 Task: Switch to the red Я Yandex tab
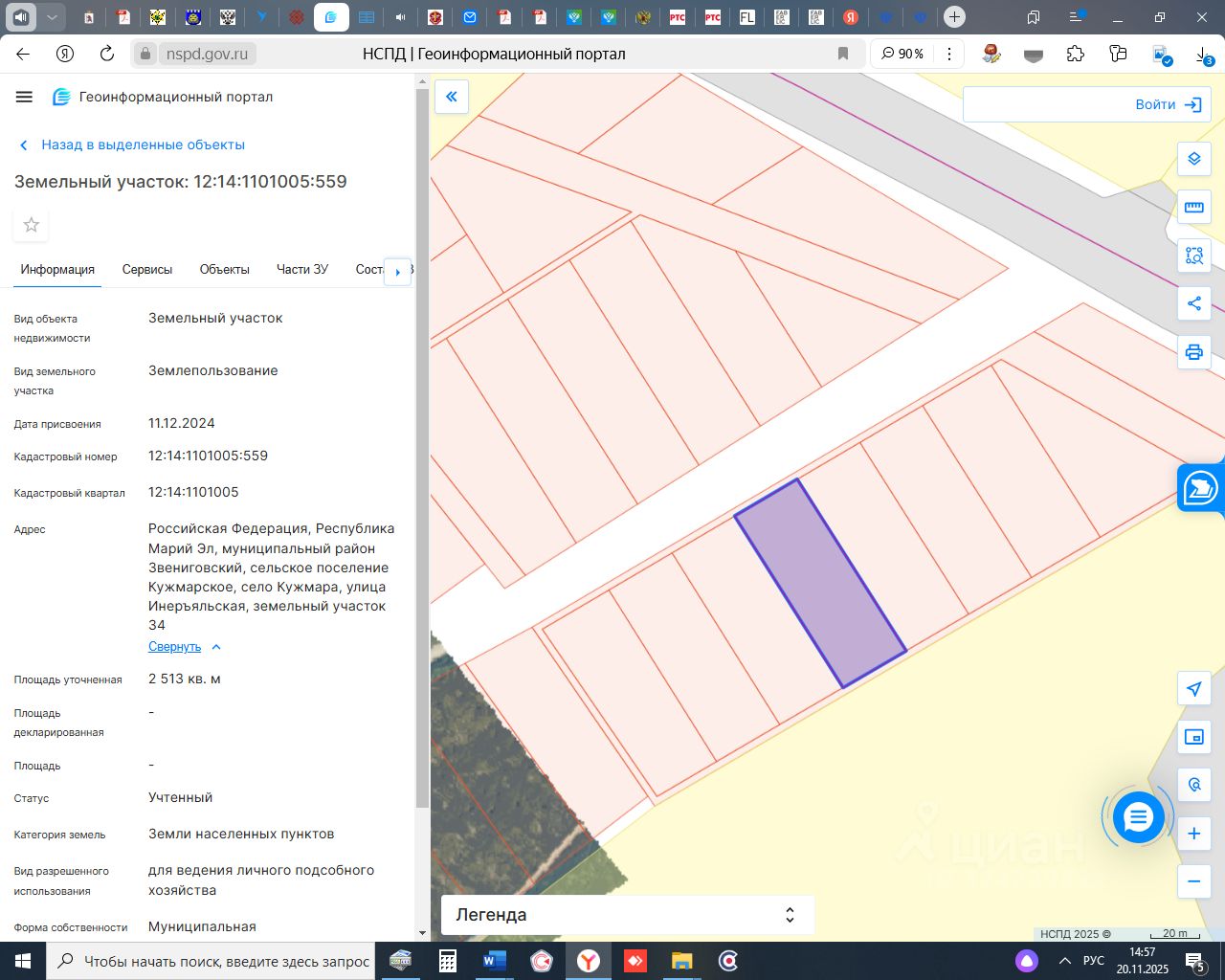851,17
